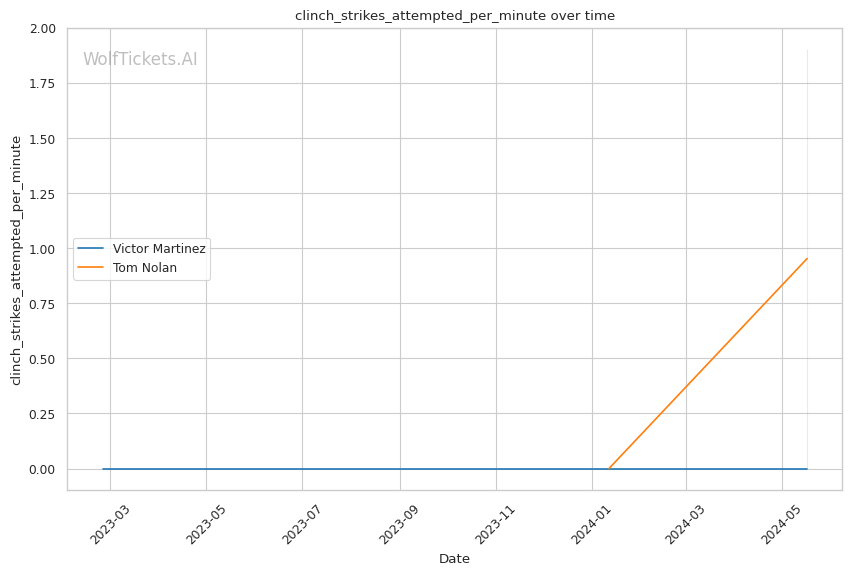852x575 pixels.
Task: Click the WolfTickets.AI watermark
Action: coord(140,59)
